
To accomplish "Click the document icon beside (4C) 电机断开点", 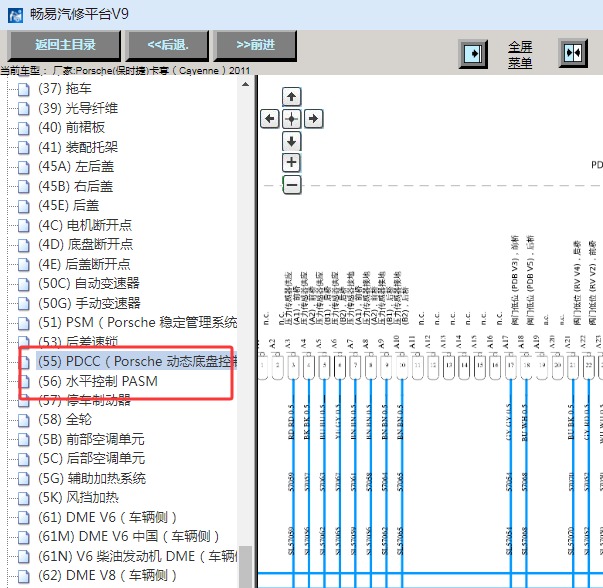I will pos(24,226).
